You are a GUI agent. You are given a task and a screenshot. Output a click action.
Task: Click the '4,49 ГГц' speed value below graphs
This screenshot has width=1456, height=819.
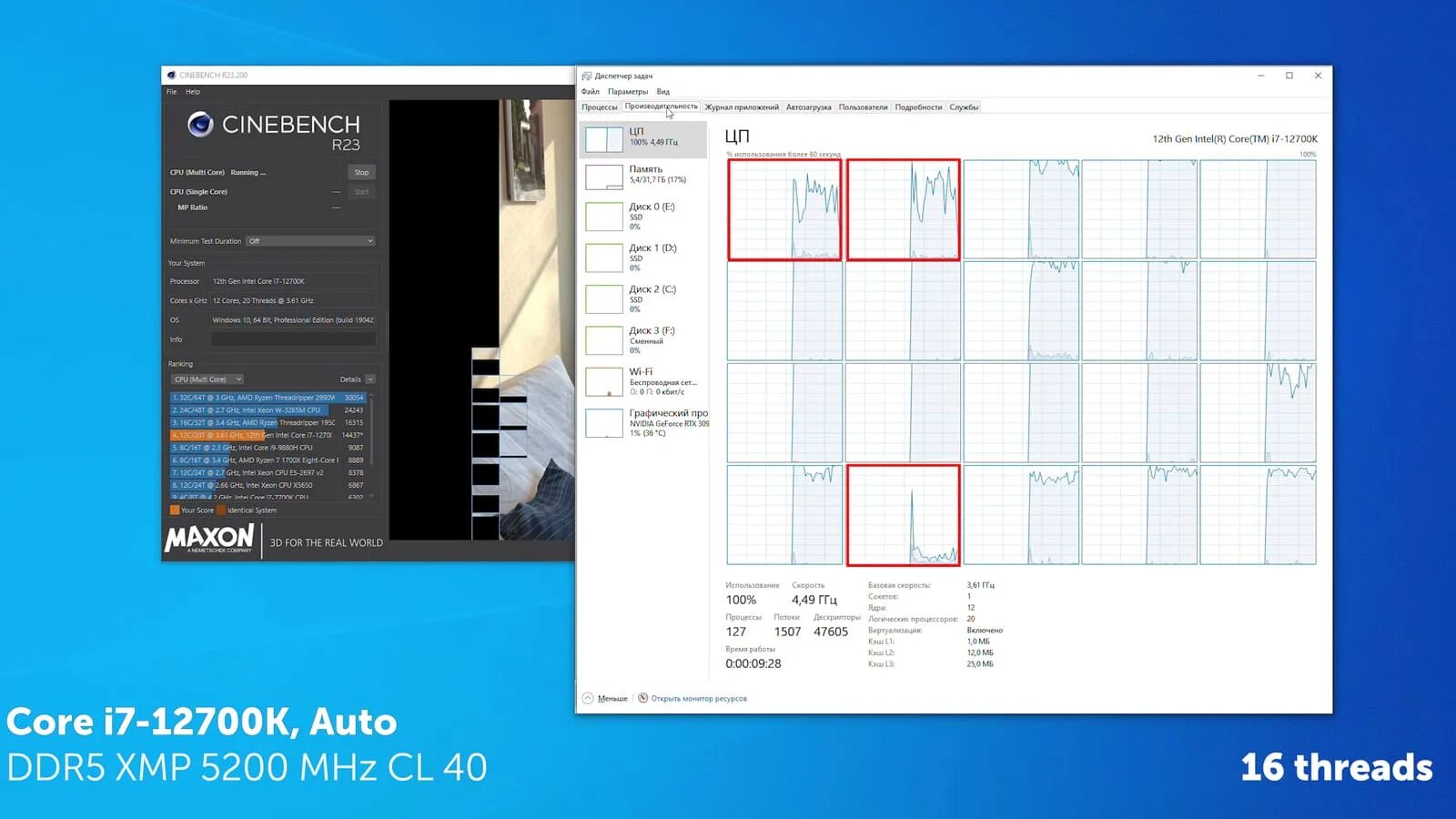click(814, 600)
